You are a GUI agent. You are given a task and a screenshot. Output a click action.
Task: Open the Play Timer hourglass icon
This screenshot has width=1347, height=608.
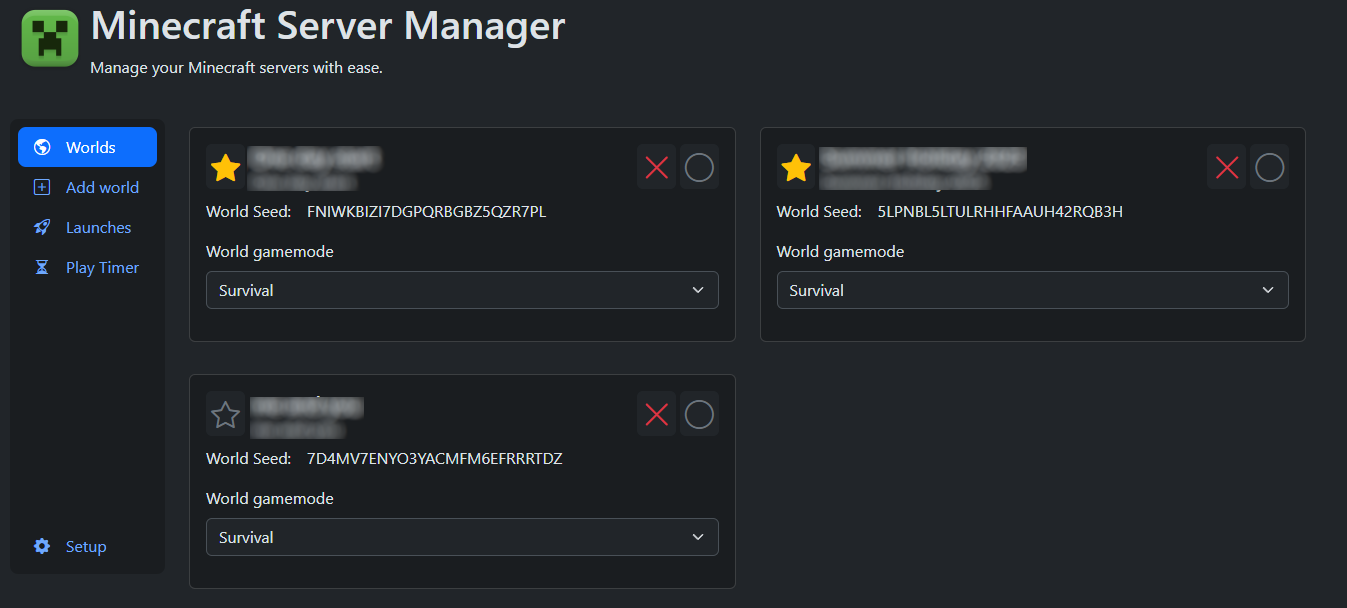click(x=40, y=267)
